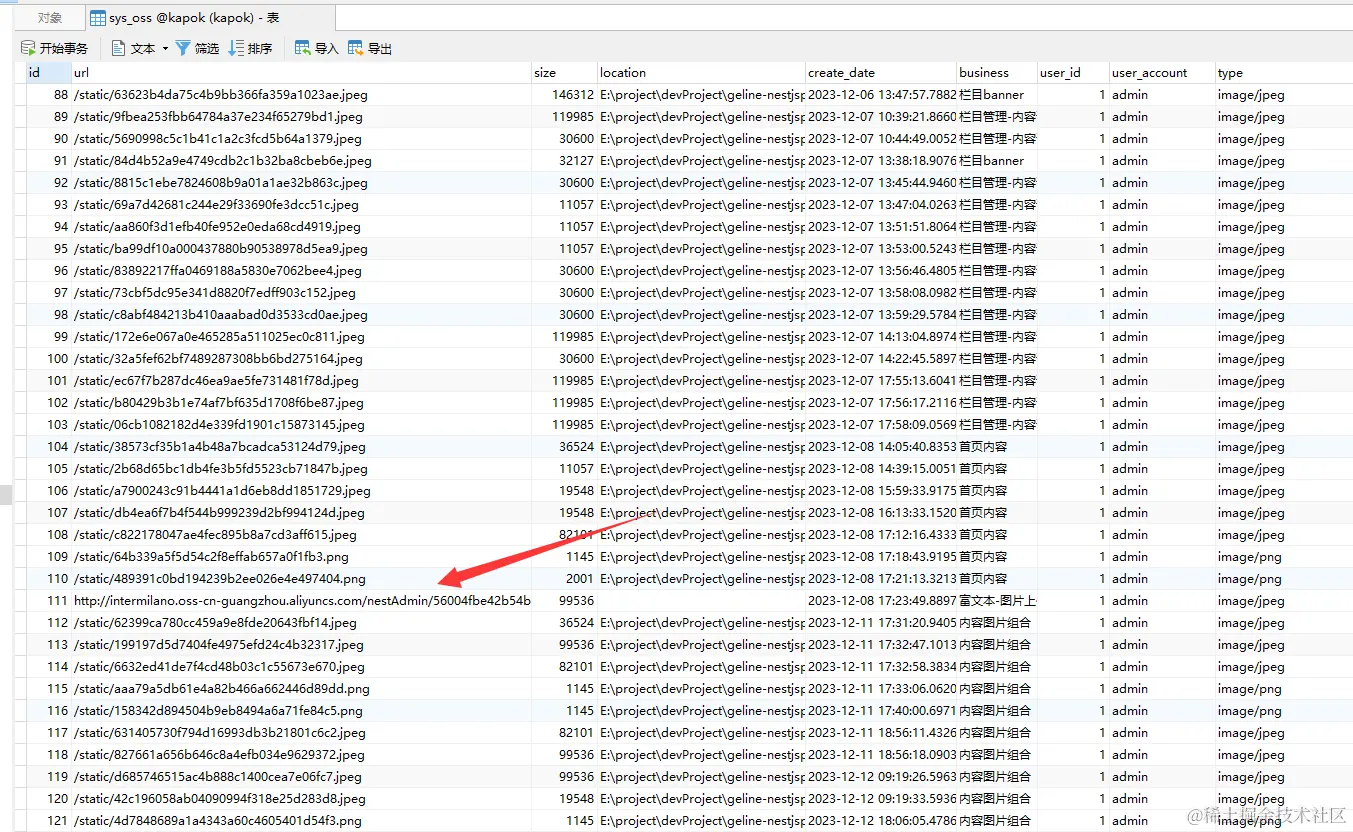Select the size cell 32127
This screenshot has height=832, width=1353.
[564, 161]
